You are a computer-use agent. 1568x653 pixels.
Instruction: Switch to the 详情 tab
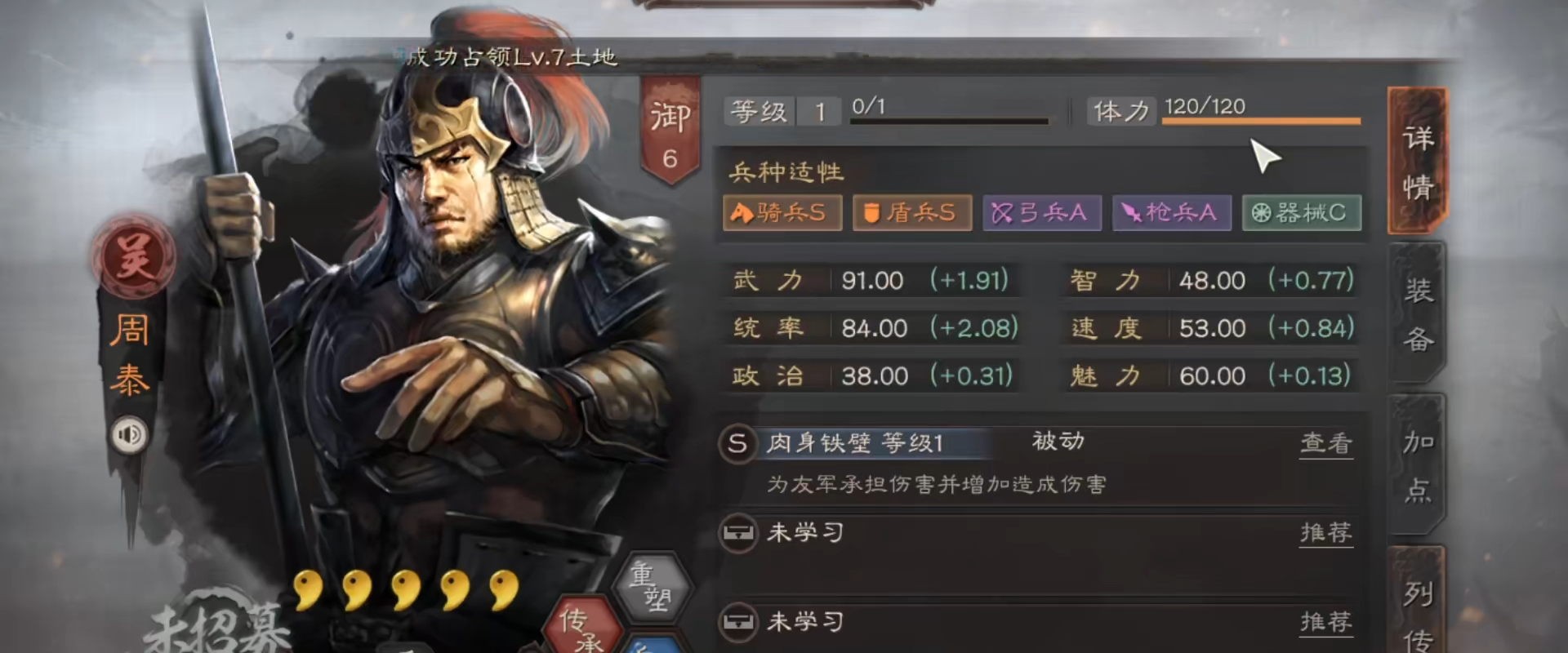(1419, 161)
